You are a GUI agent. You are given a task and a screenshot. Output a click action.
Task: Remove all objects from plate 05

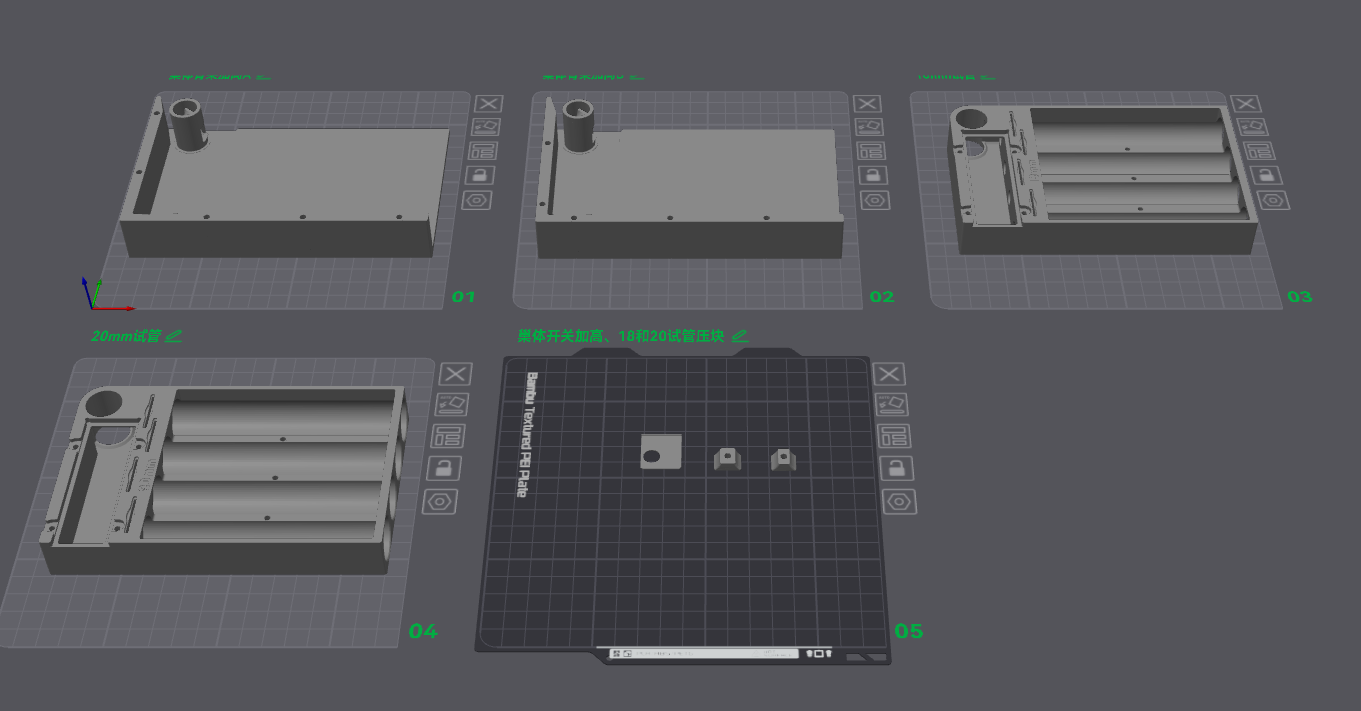[x=889, y=375]
